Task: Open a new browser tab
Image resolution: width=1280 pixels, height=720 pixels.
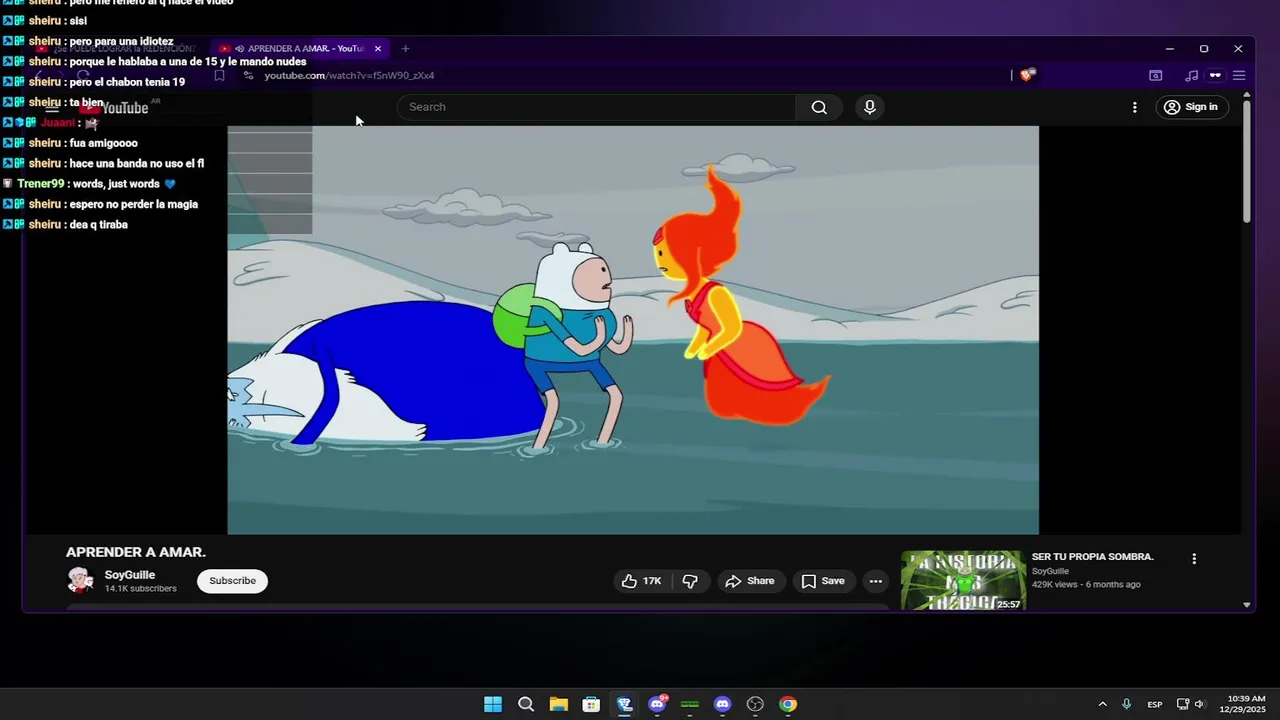Action: click(x=405, y=48)
